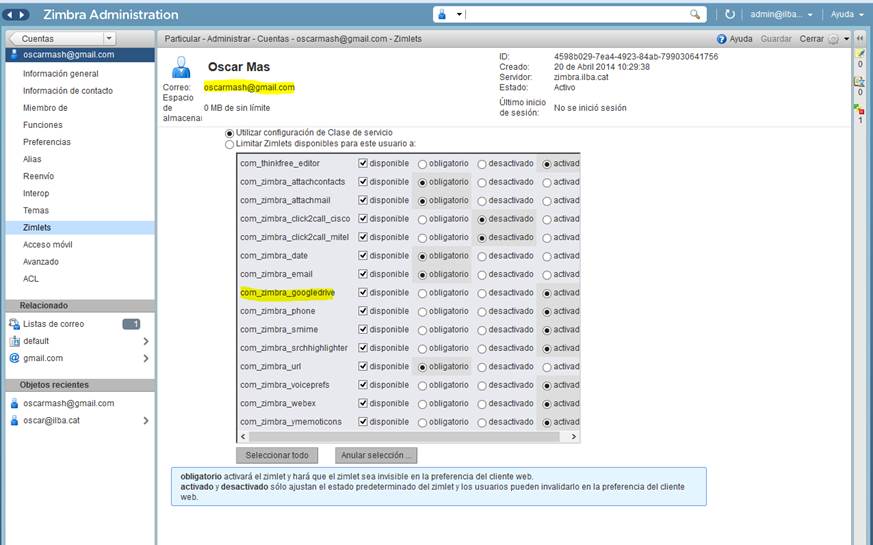Viewport: 873px width, 545px height.
Task: Expand the gmail.com related item chevron
Action: coord(146,358)
